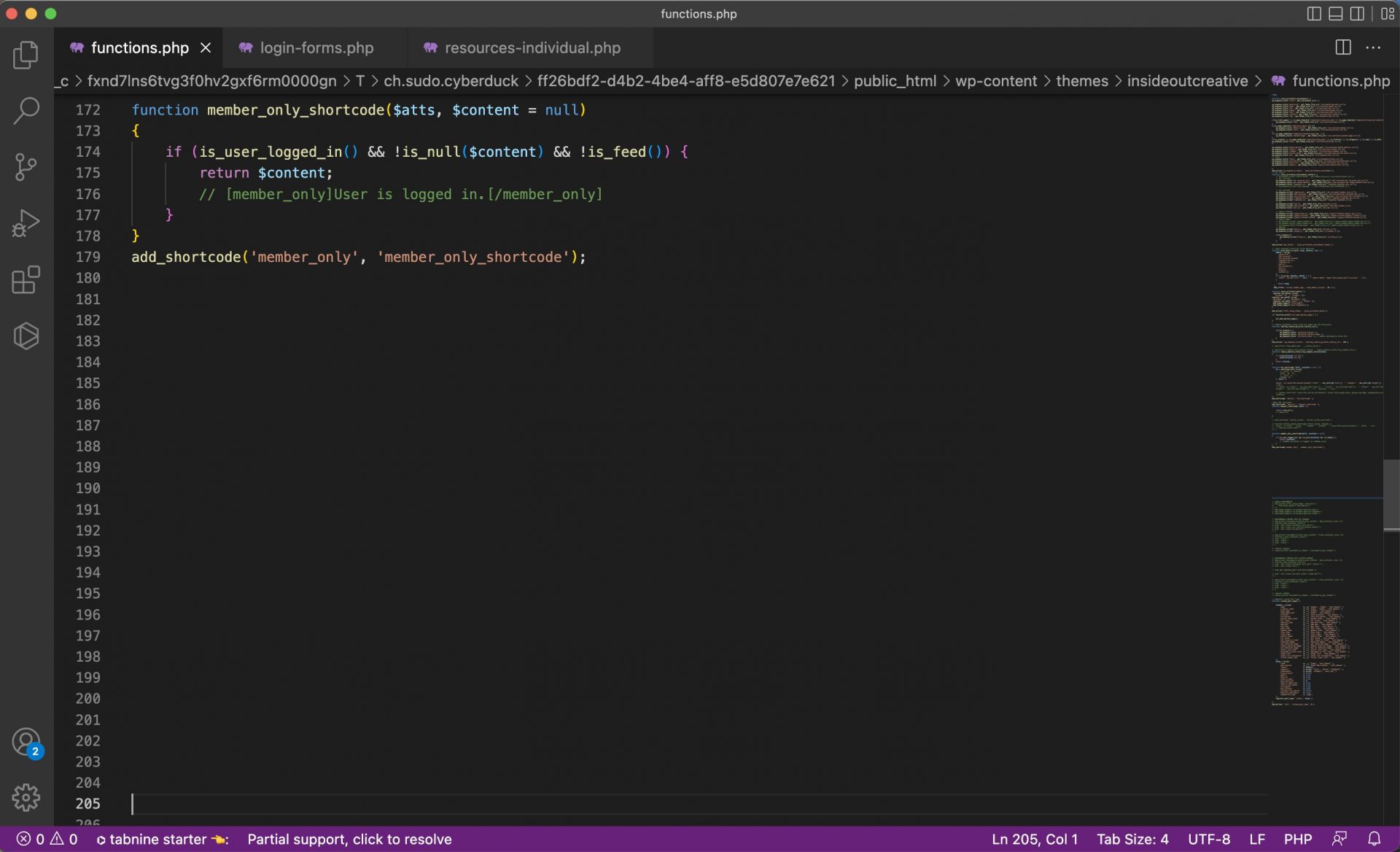Click add_shortcode on line 179

point(186,257)
